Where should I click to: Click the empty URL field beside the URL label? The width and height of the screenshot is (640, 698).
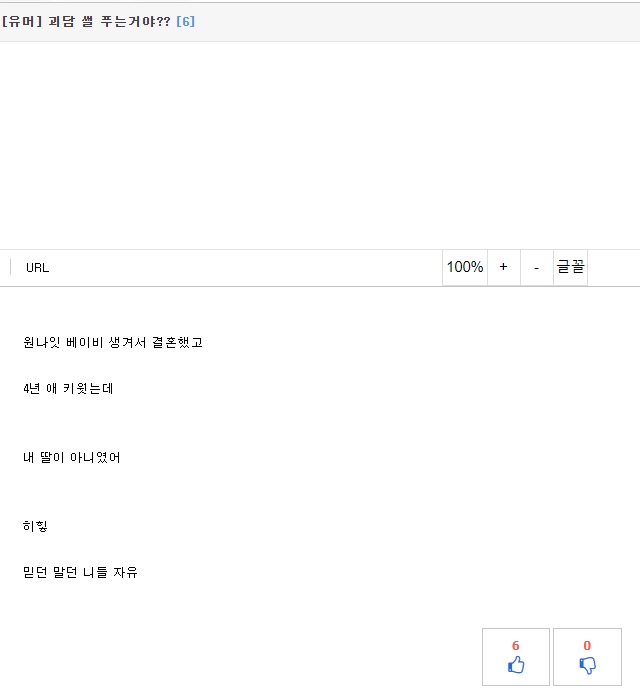tap(240, 268)
